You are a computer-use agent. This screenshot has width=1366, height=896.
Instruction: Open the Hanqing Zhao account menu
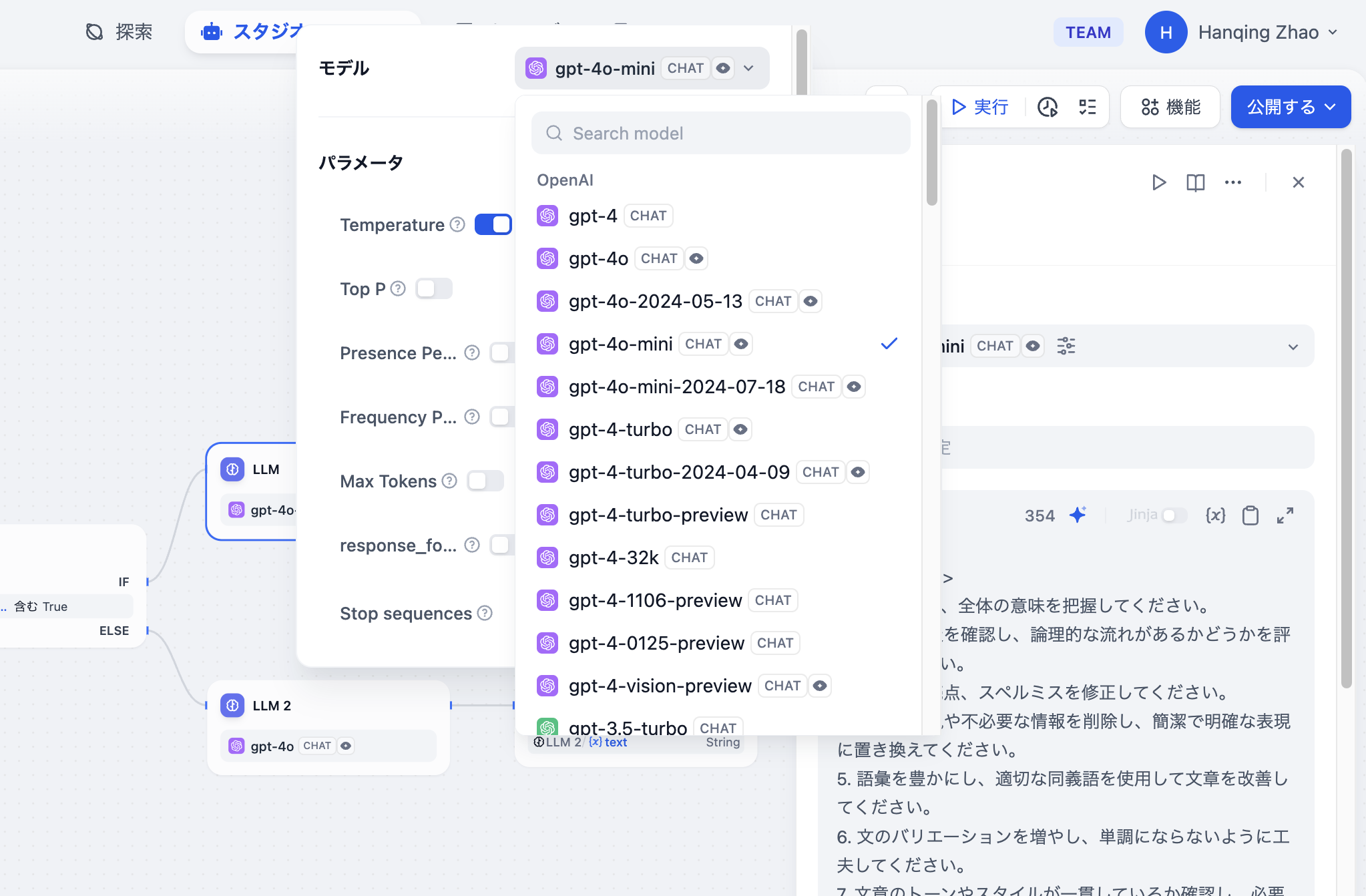1268,32
